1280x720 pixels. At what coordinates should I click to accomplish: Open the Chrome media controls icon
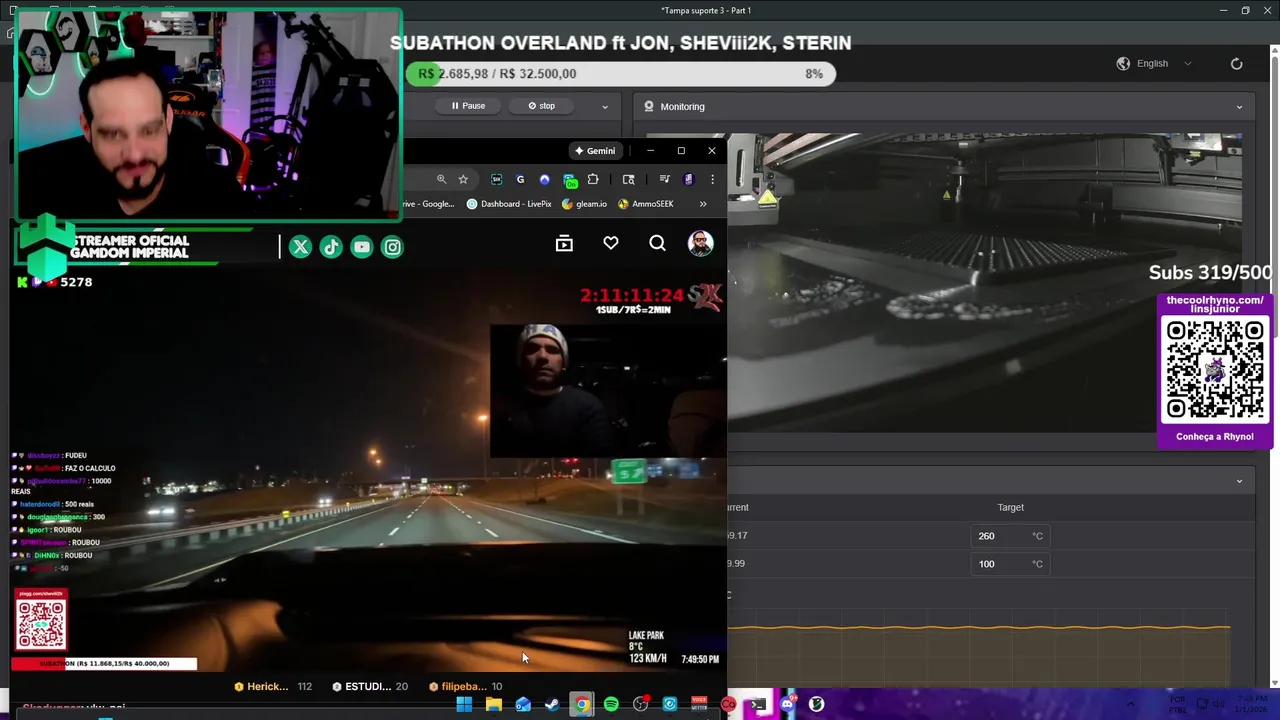(664, 179)
